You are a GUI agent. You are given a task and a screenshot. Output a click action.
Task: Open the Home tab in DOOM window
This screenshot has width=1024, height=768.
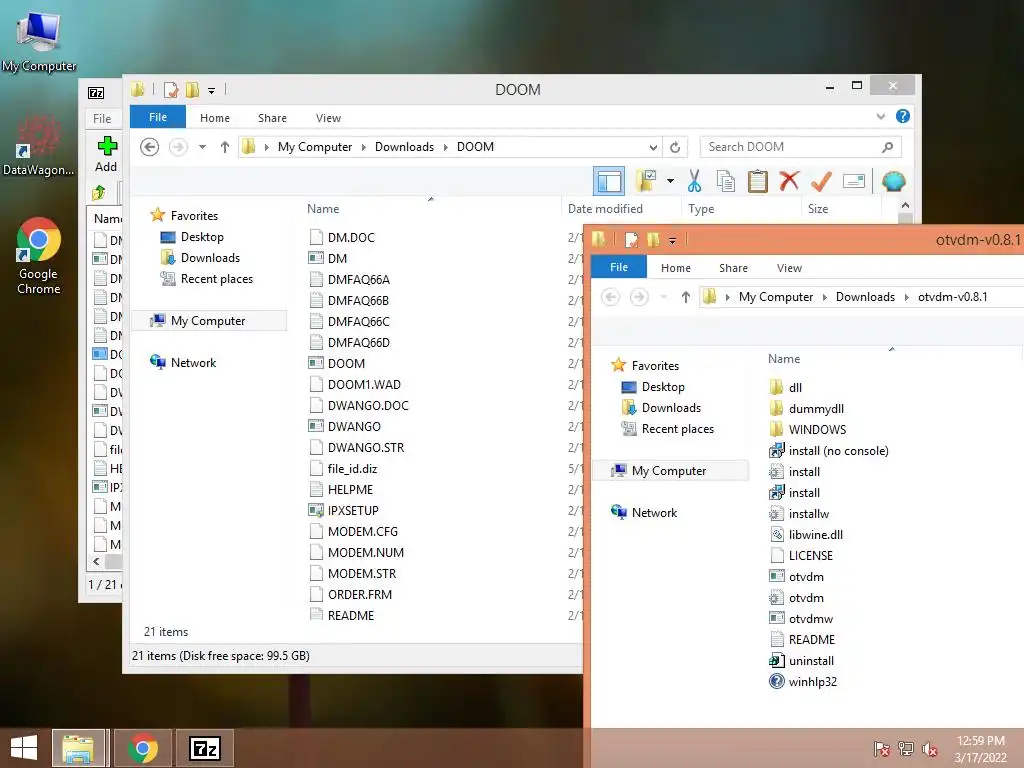(x=215, y=118)
